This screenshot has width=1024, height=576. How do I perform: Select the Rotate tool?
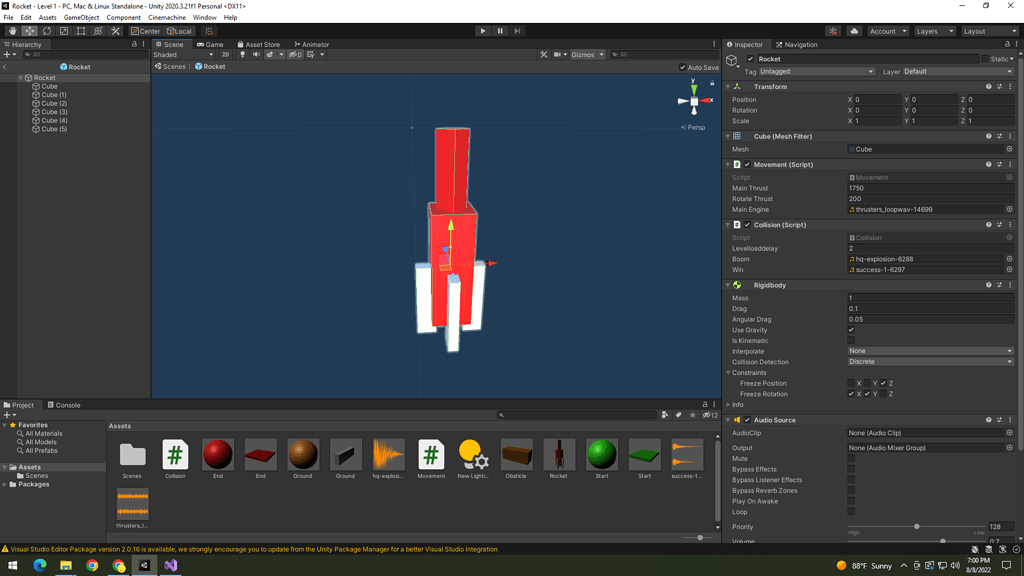47,31
